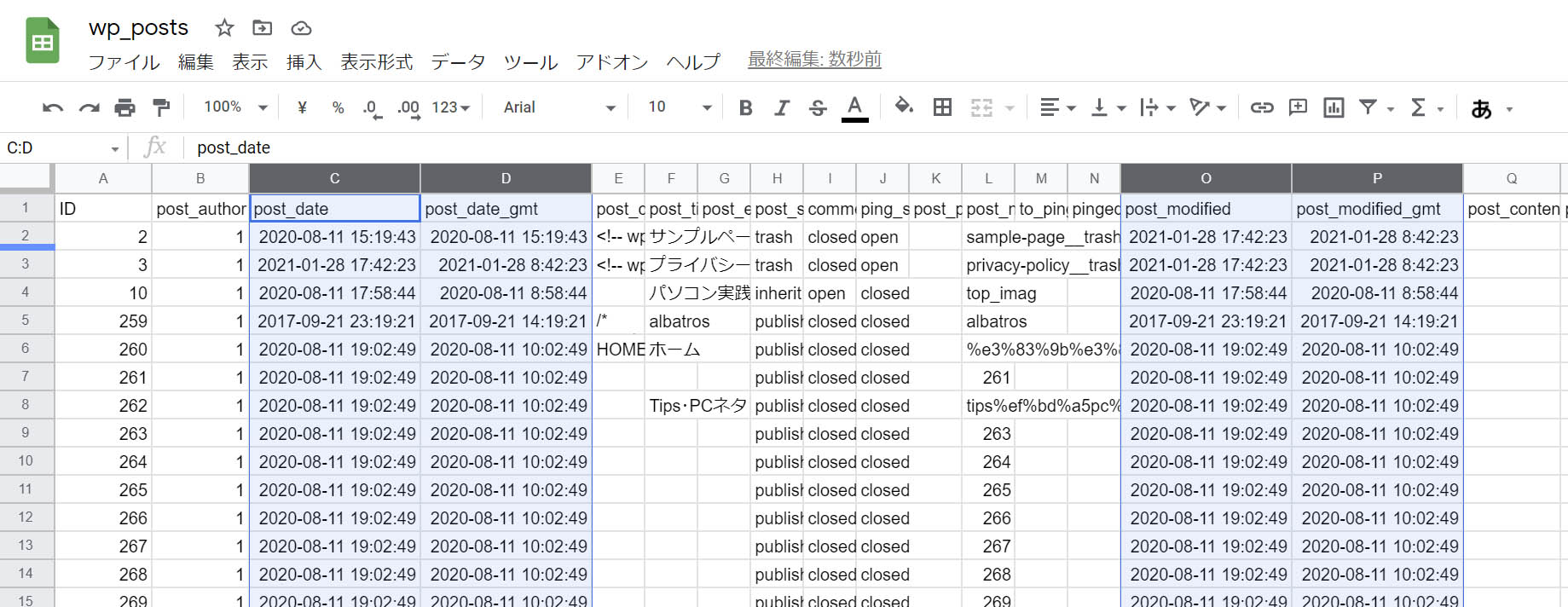The image size is (1568, 607).
Task: Decrease decimal places
Action: pyautogui.click(x=372, y=108)
